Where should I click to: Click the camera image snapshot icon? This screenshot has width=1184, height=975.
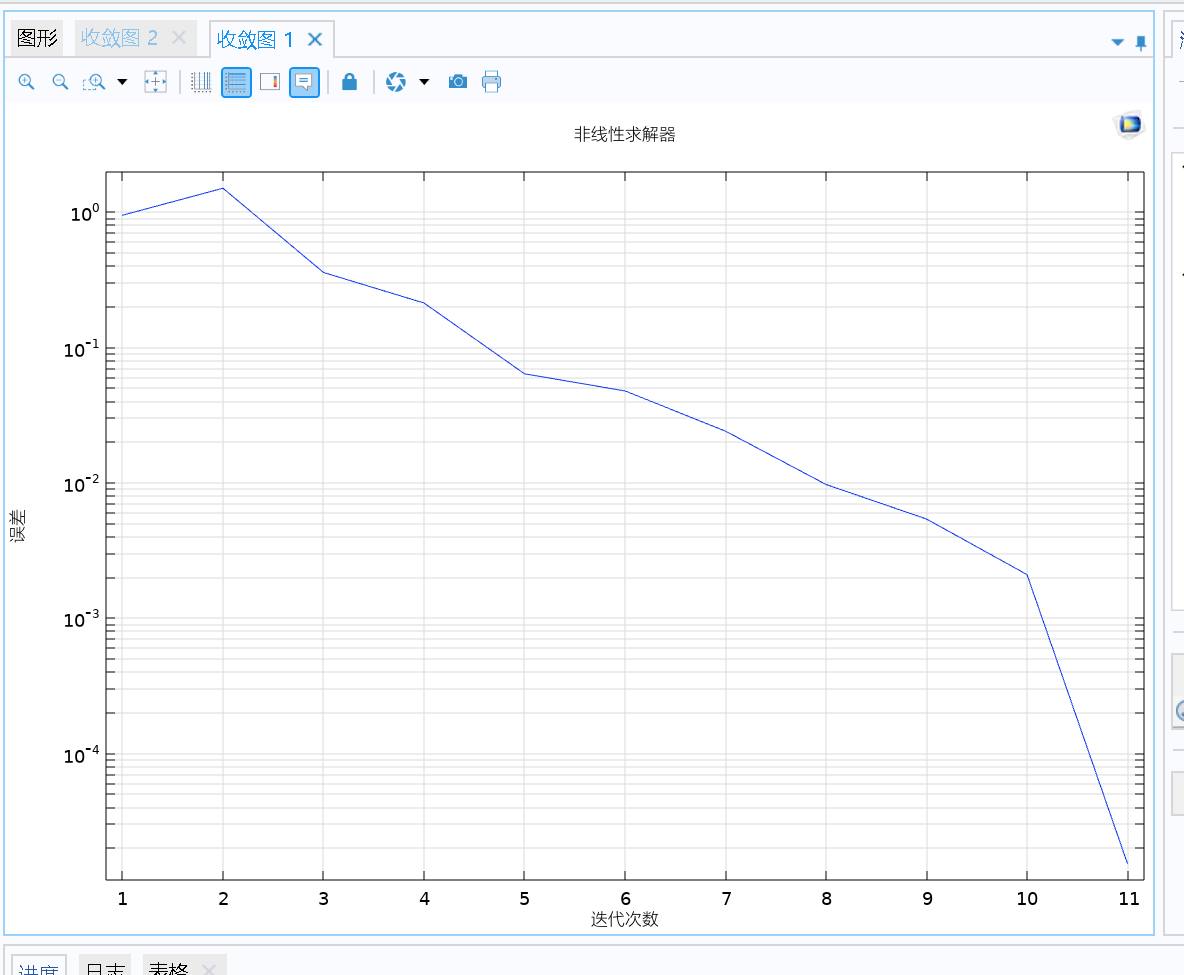coord(458,82)
